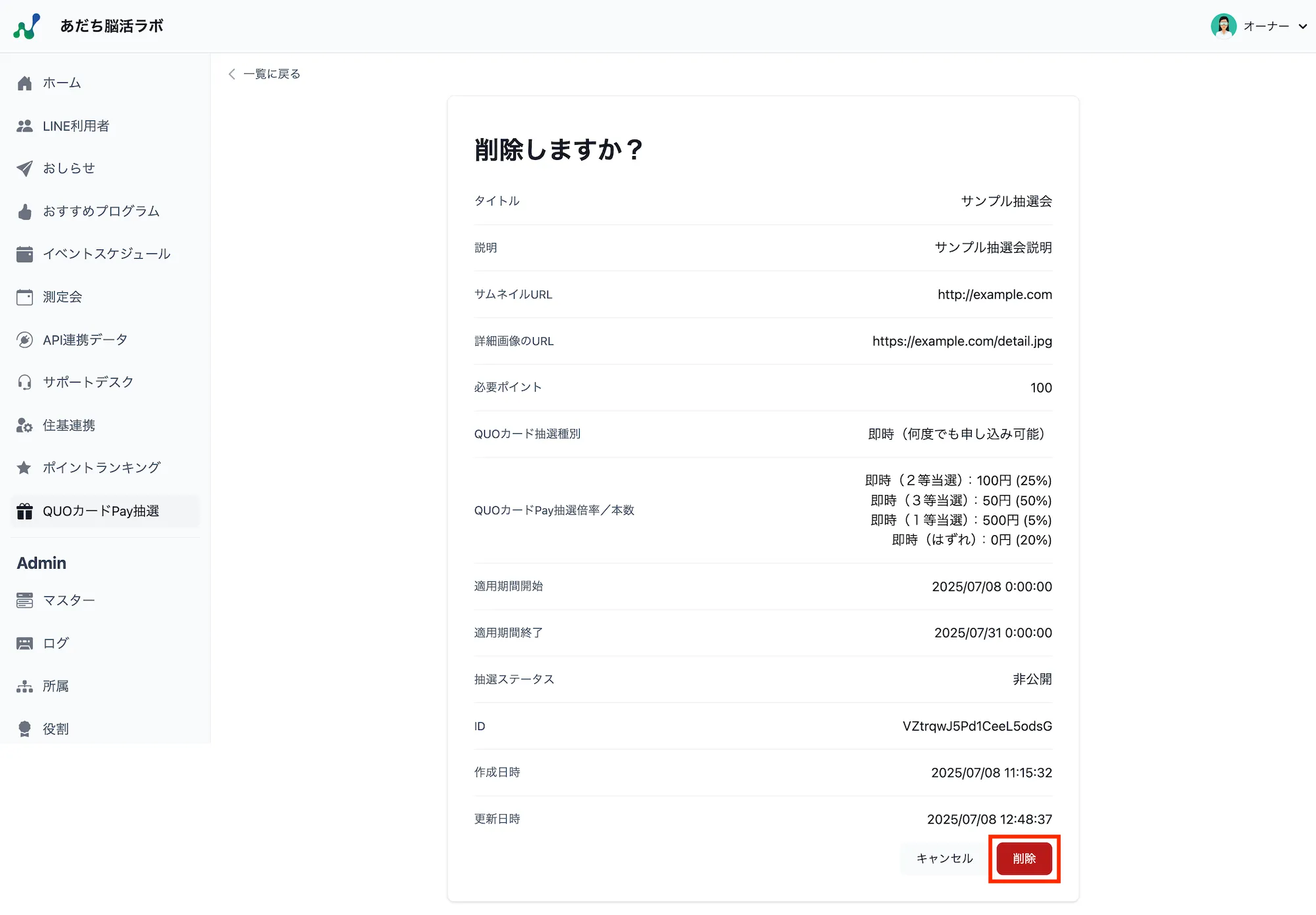Select the ホーム icon in sidebar
This screenshot has height=915, width=1316.
click(24, 82)
